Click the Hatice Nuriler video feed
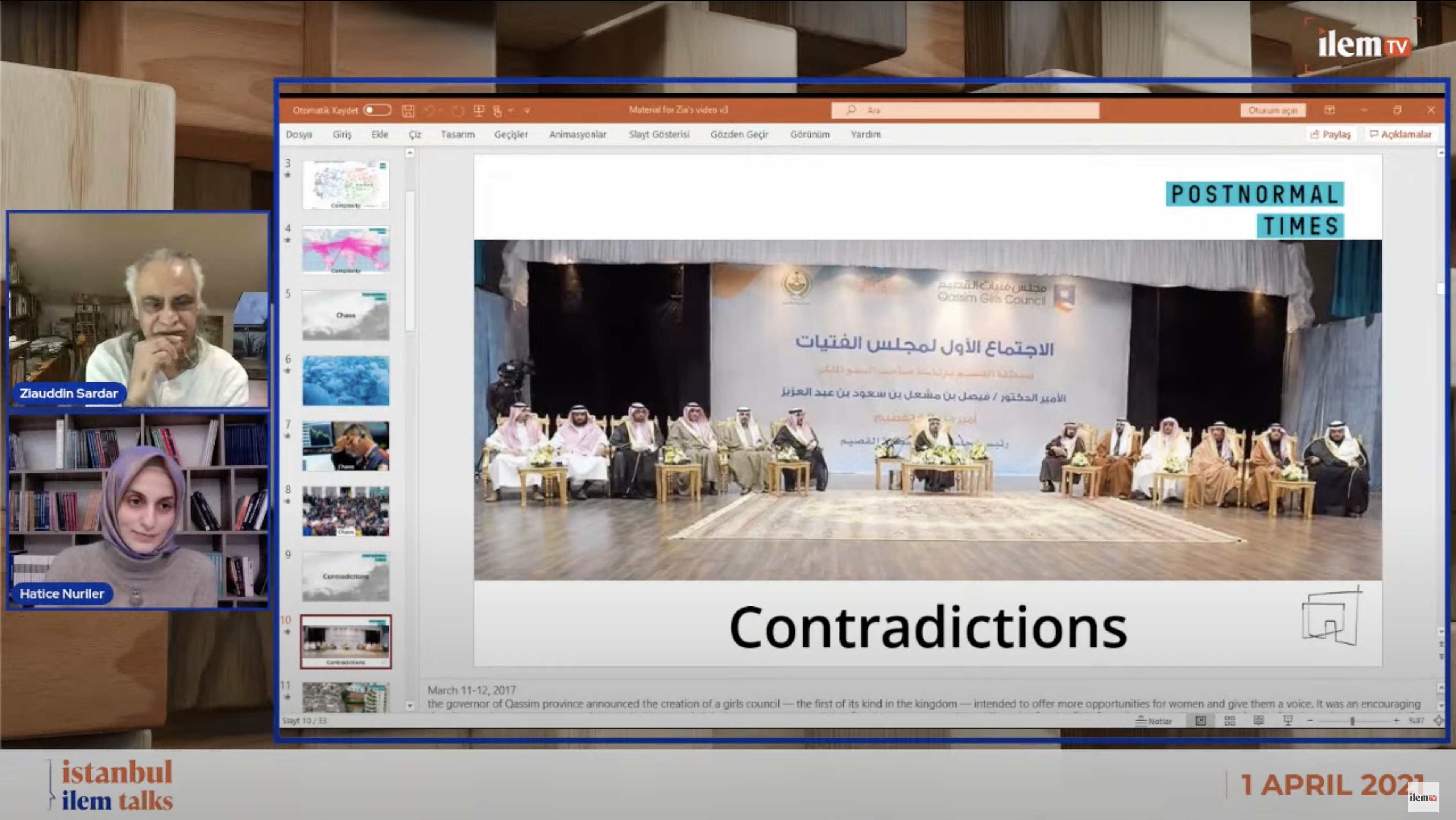The width and height of the screenshot is (1456, 820). pyautogui.click(x=138, y=511)
